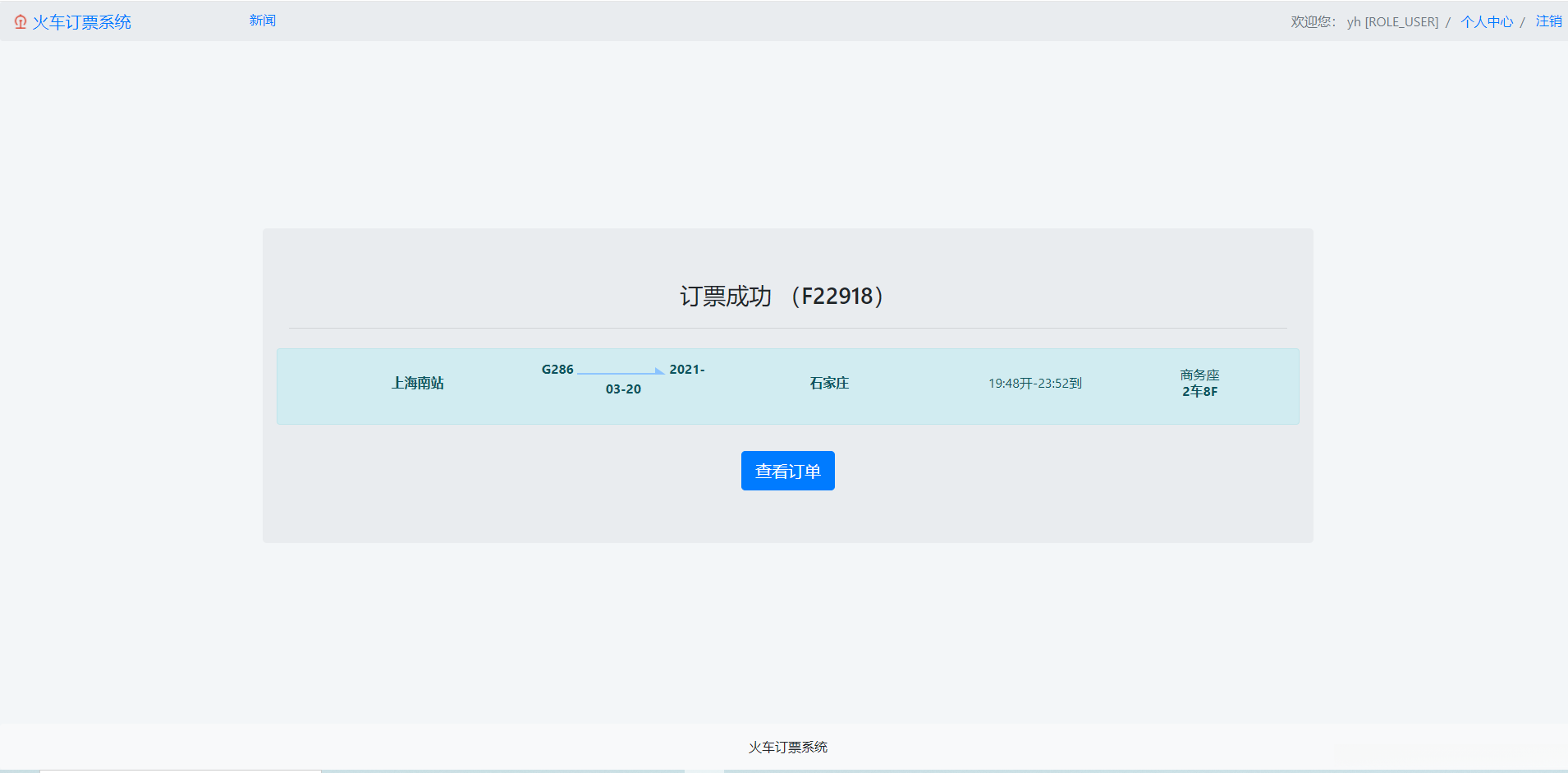Click seat number 2车8F
Viewport: 1568px width, 773px height.
1200,392
